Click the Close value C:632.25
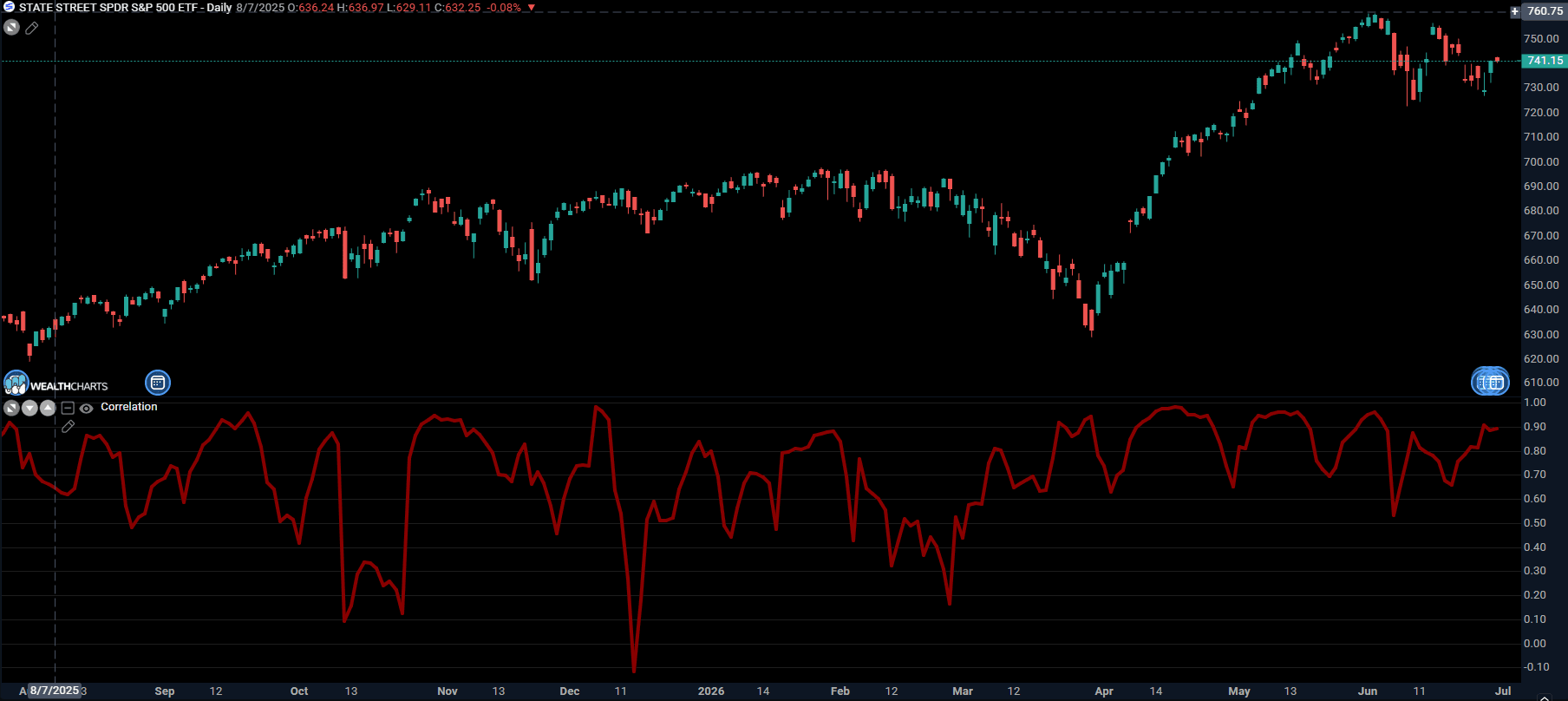The image size is (1568, 701). click(458, 8)
